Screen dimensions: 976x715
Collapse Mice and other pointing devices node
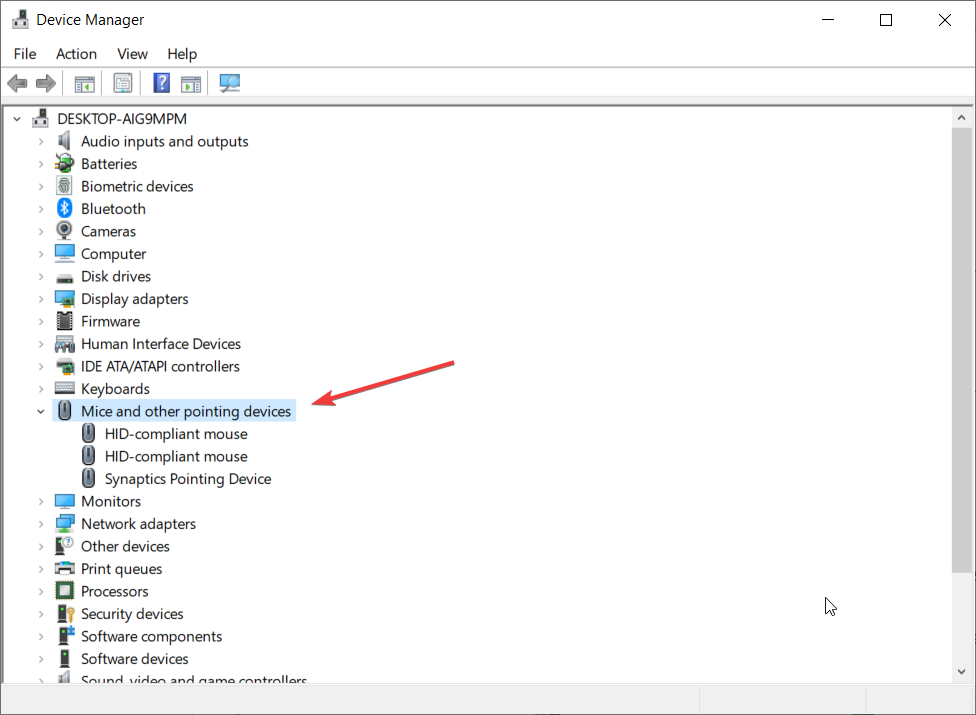40,411
